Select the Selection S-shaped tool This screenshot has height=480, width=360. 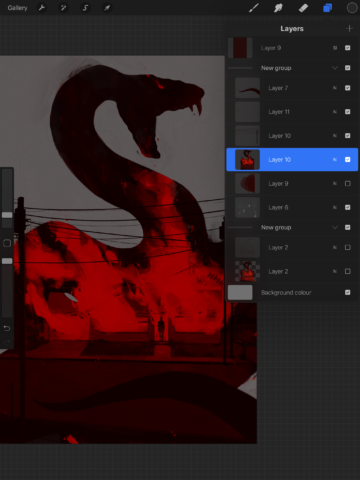[x=85, y=8]
